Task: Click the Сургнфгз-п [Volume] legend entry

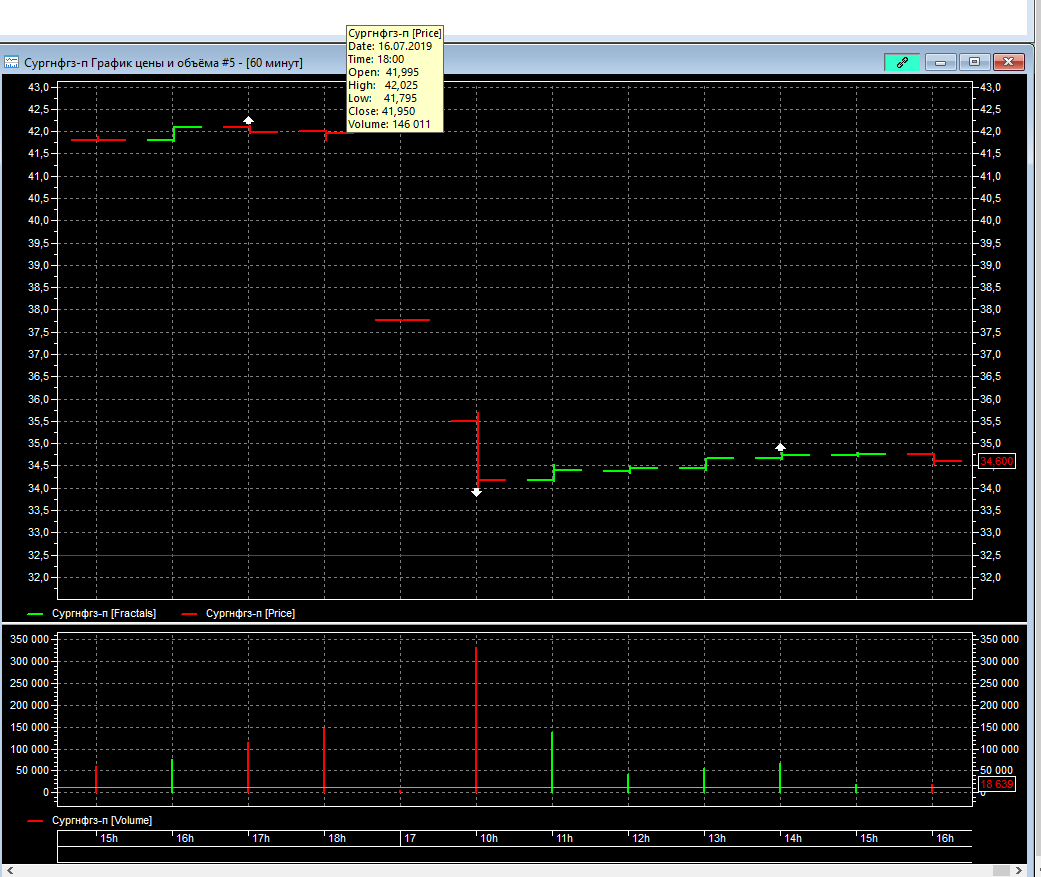Action: coord(90,821)
